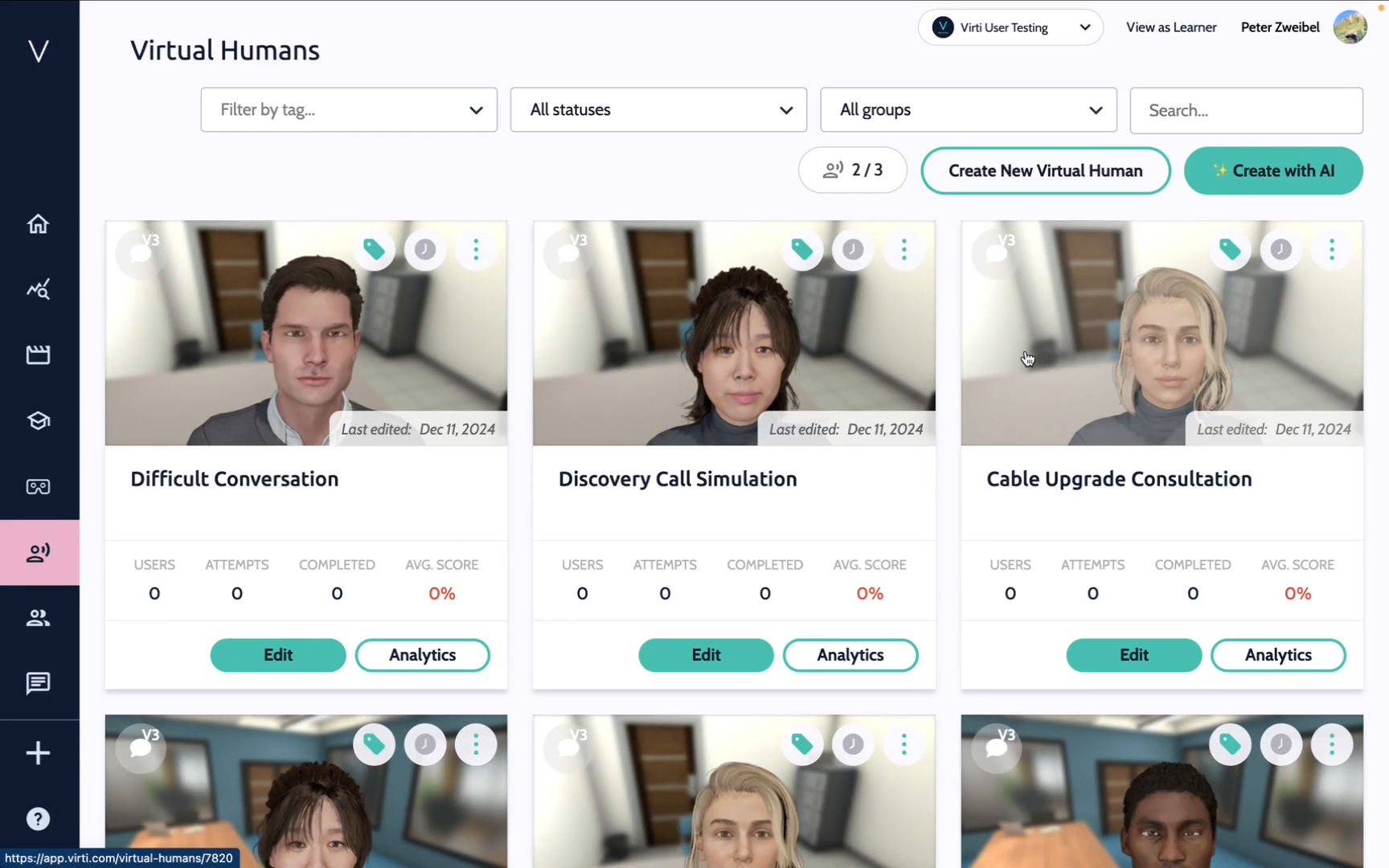Open the analytics chart icon in sidebar
1389x868 pixels.
[x=38, y=289]
